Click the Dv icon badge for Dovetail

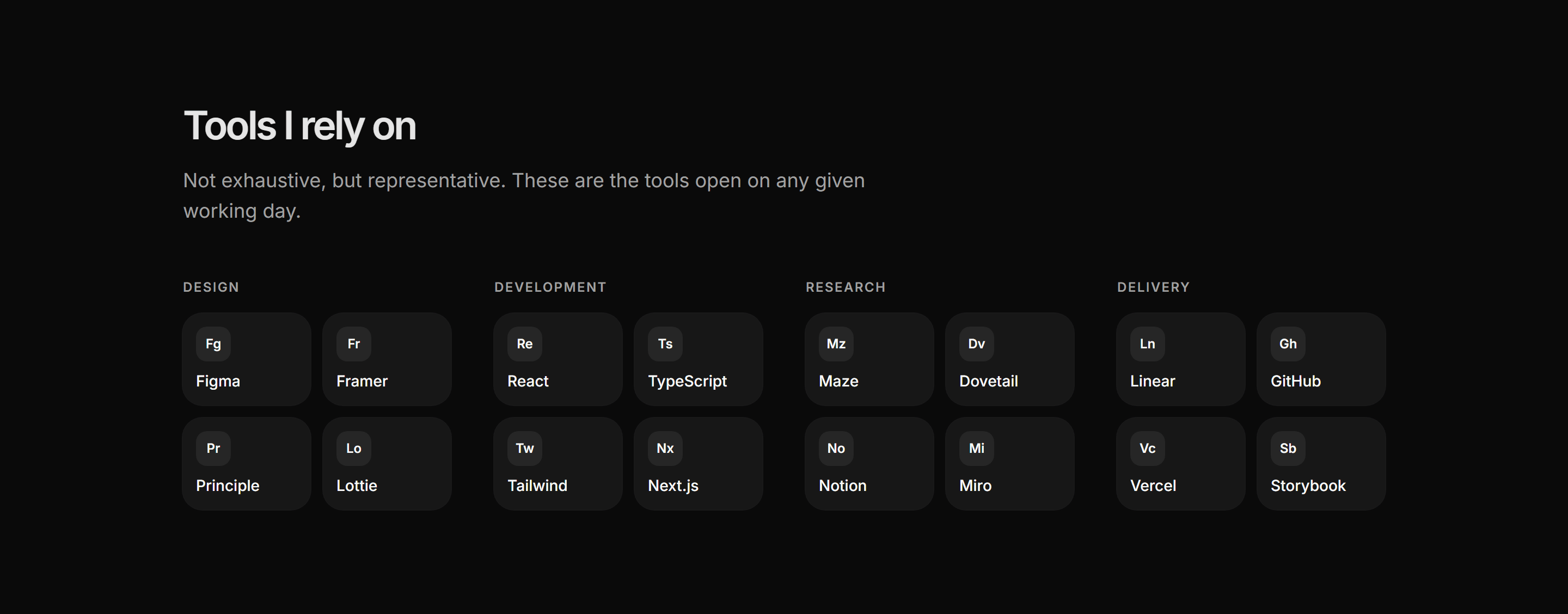pos(977,344)
